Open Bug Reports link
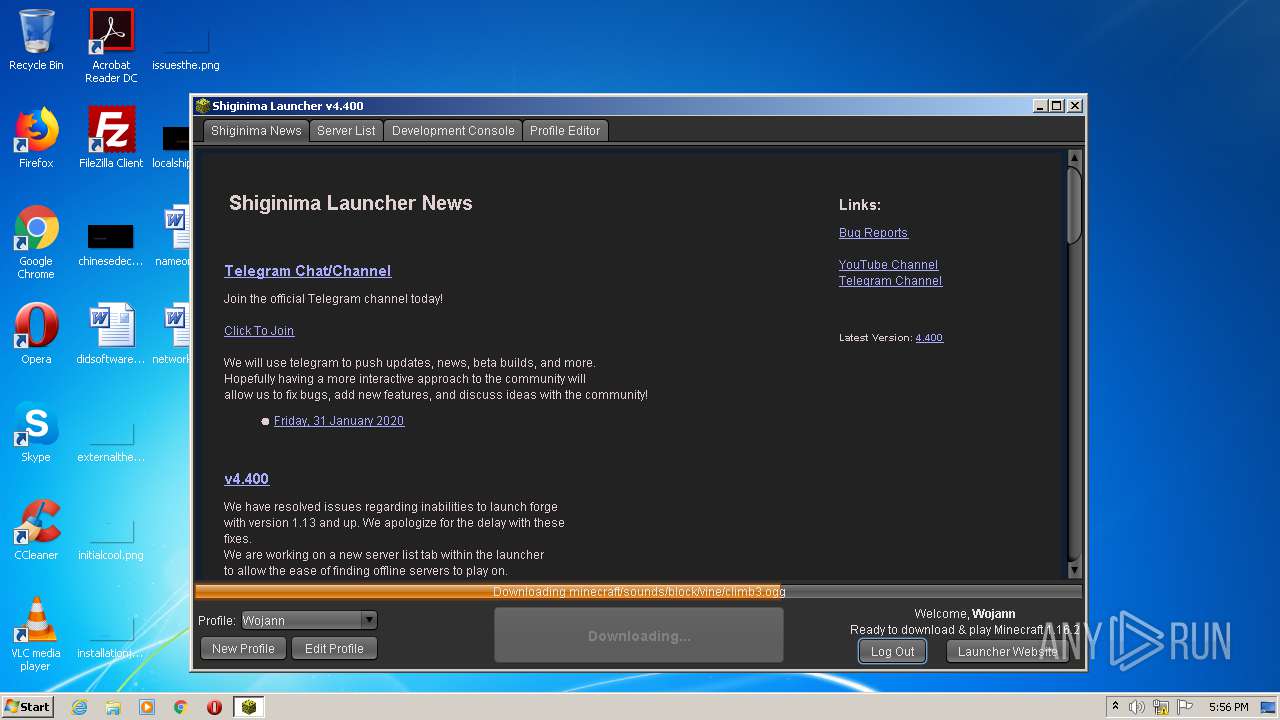Screen dimensions: 1280x720 pos(873,233)
